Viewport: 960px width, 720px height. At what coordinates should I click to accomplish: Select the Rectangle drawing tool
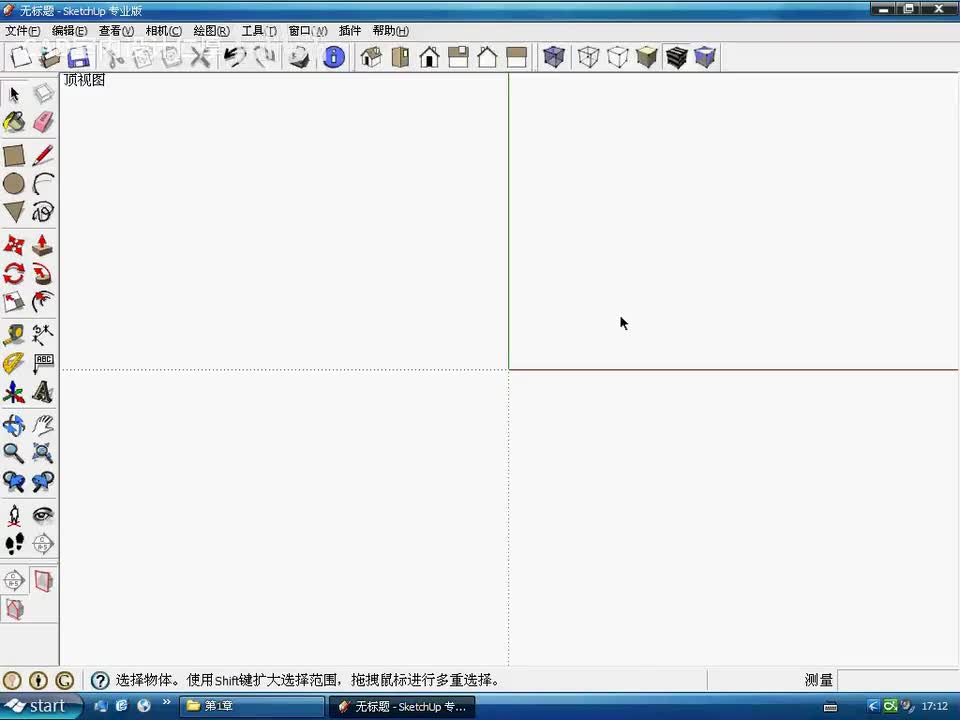[14, 156]
